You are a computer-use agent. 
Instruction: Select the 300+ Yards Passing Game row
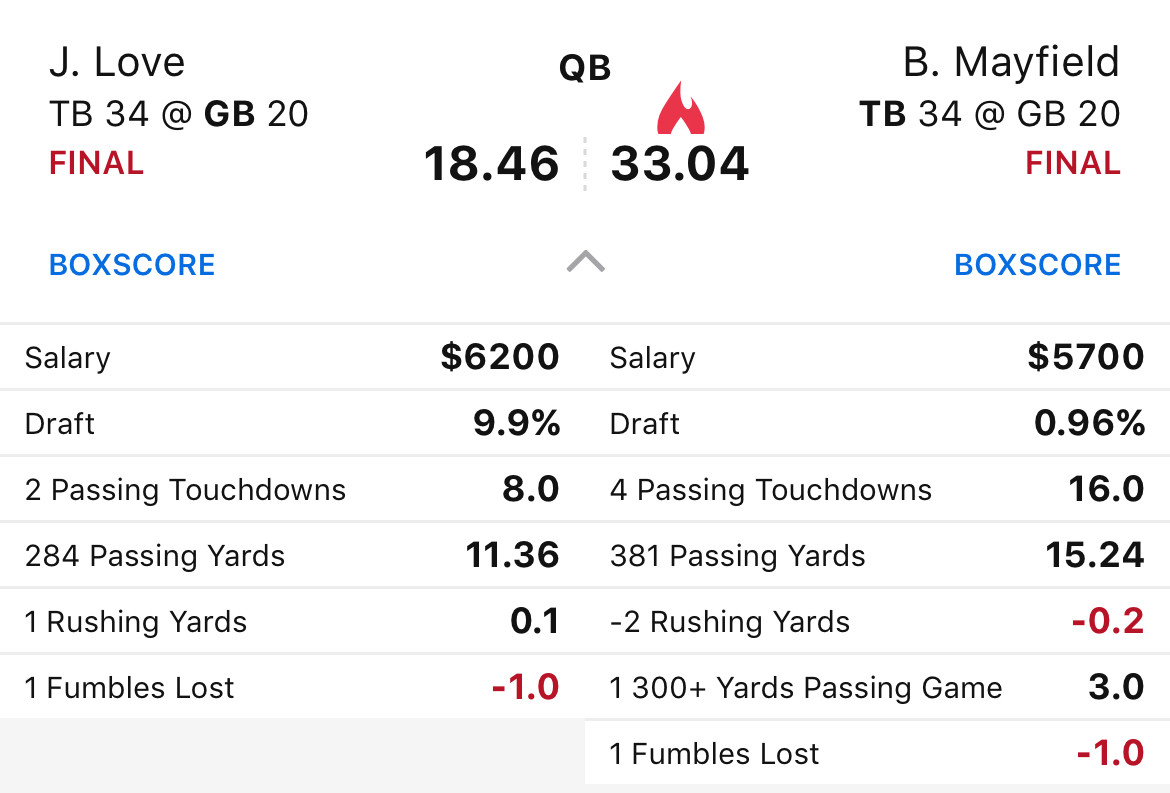[878, 687]
